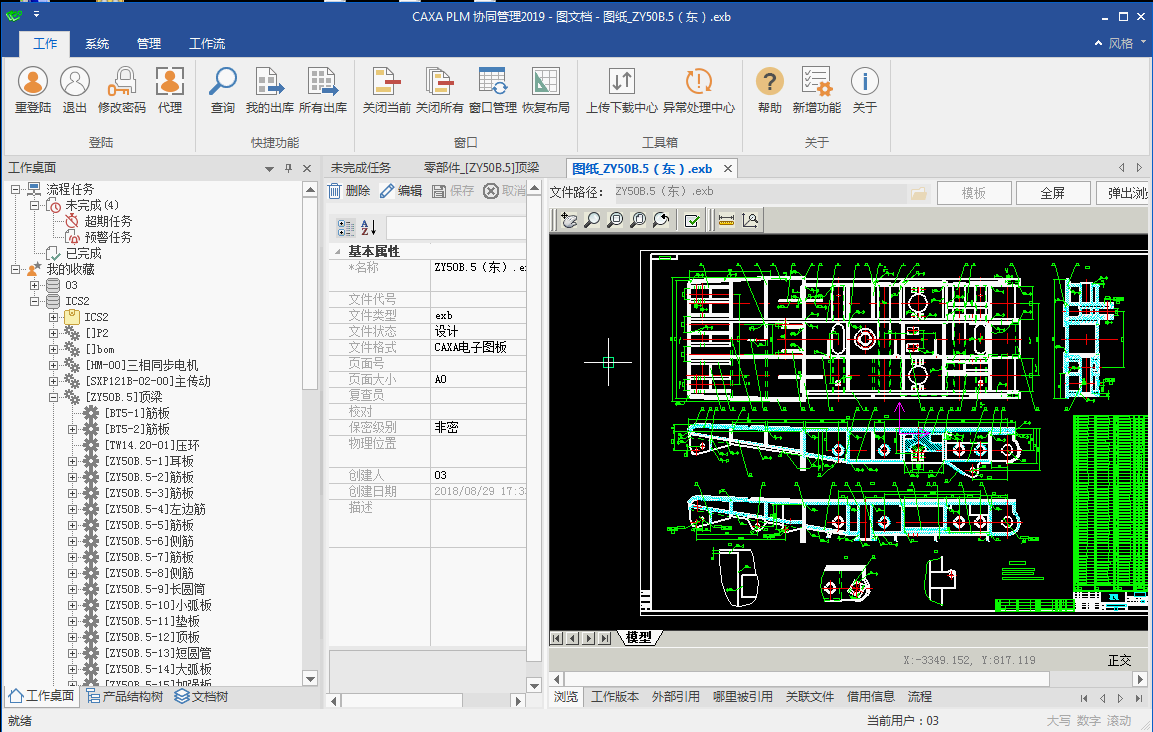This screenshot has height=732, width=1153.
Task: Select the zoom magnifier tool in viewer toolbar
Action: click(x=592, y=220)
